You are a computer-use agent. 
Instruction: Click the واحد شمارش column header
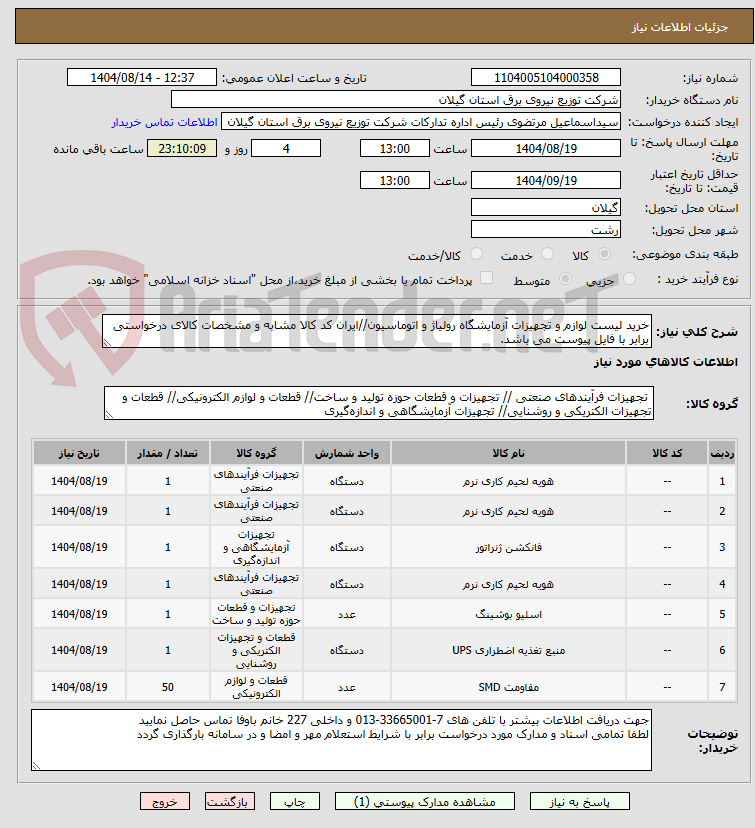point(346,453)
